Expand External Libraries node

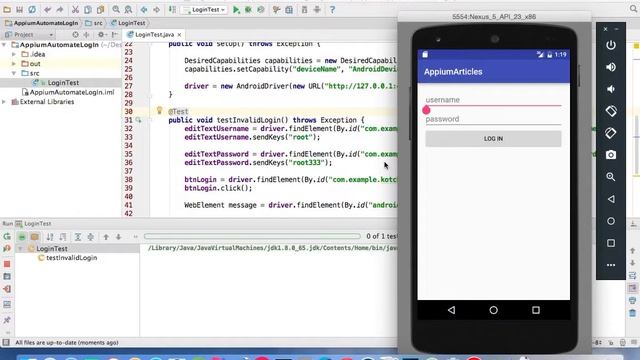click(4, 102)
